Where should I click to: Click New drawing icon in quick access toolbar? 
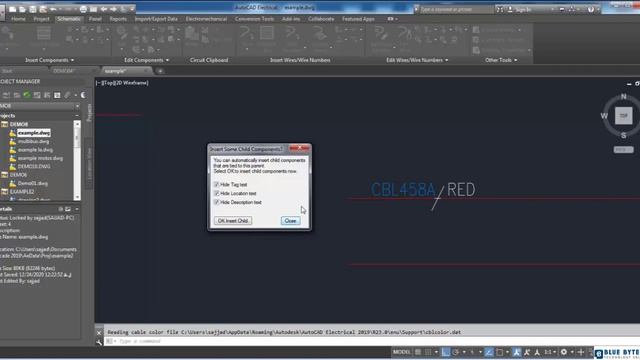(x=13, y=9)
